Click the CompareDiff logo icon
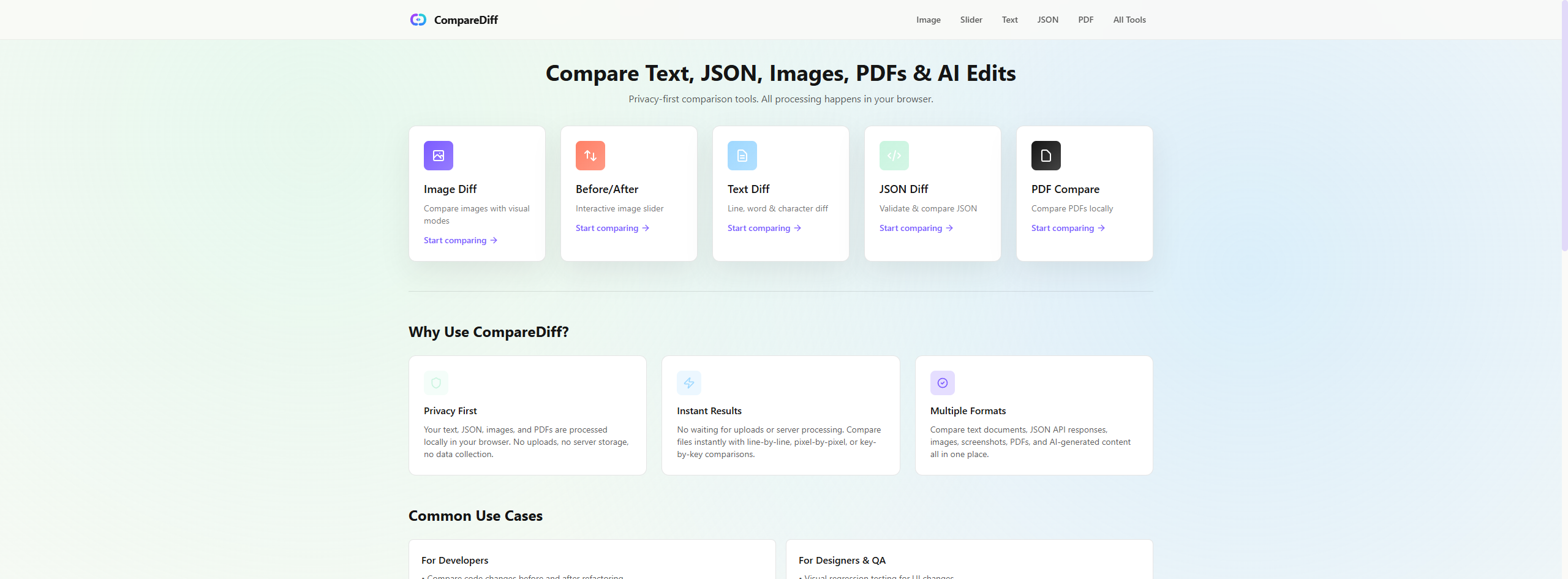This screenshot has width=1568, height=579. click(x=418, y=20)
